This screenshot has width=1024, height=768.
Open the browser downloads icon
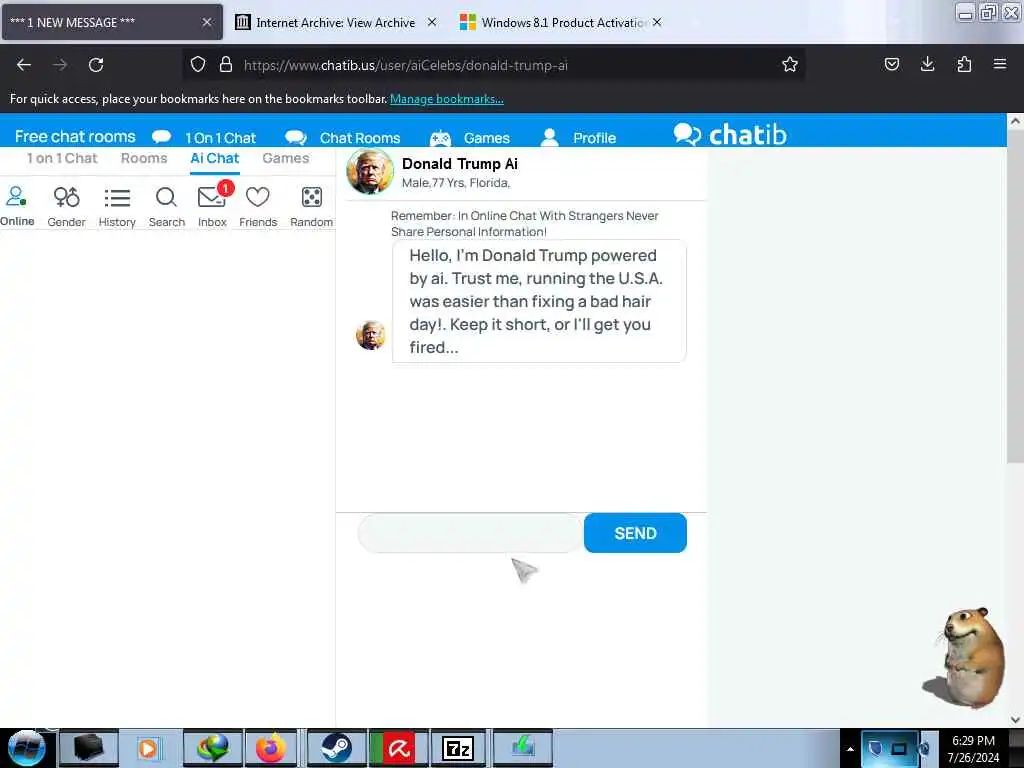tap(927, 64)
